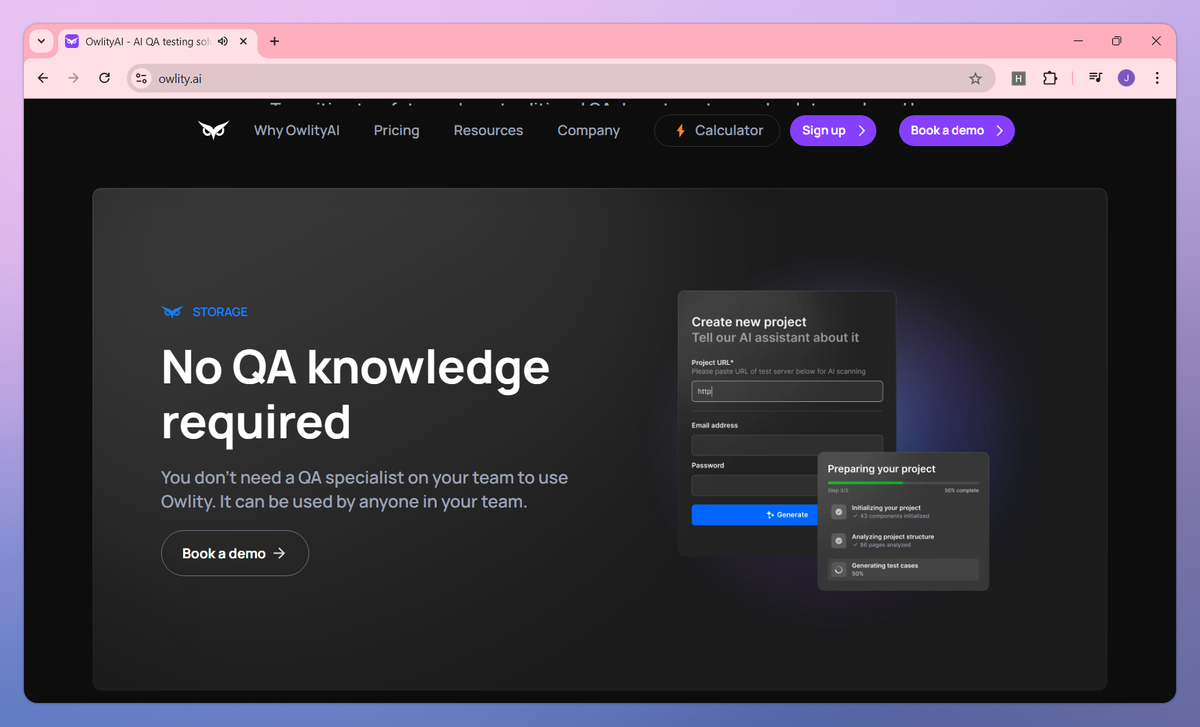The image size is (1200, 727).
Task: Open the H extension icon
Action: click(x=1018, y=78)
